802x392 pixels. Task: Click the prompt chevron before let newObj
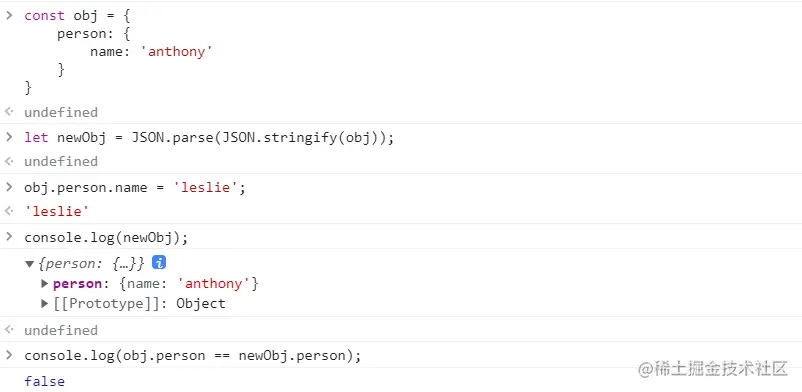tap(9, 137)
